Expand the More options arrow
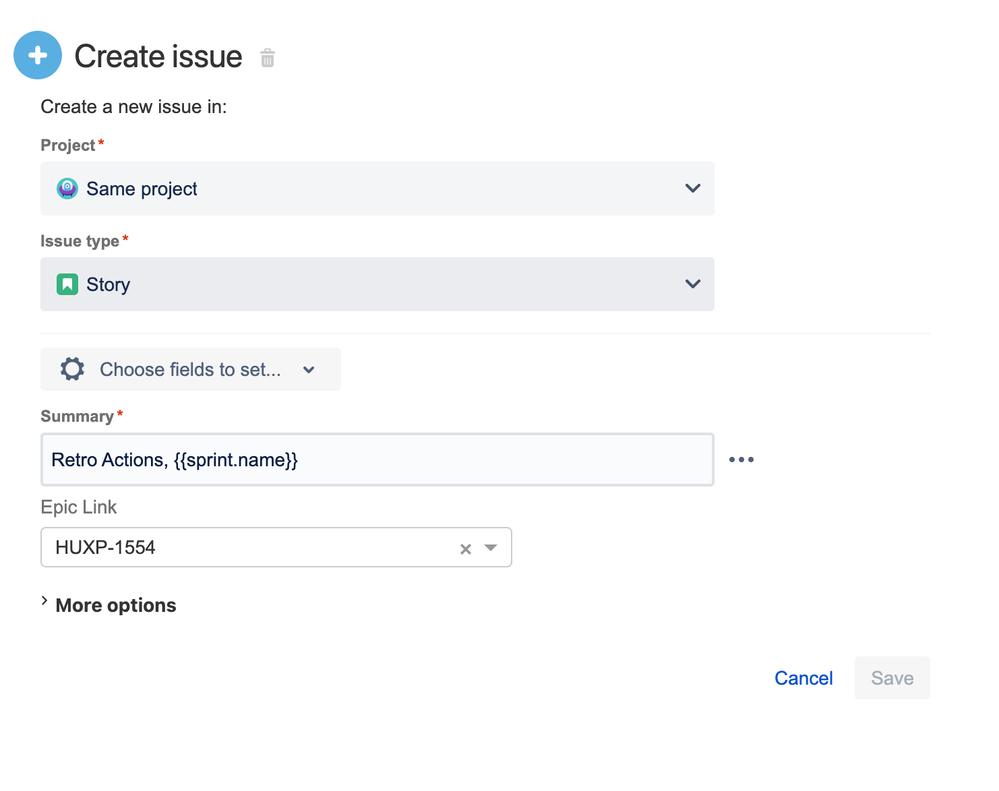This screenshot has height=791, width=999. click(44, 602)
